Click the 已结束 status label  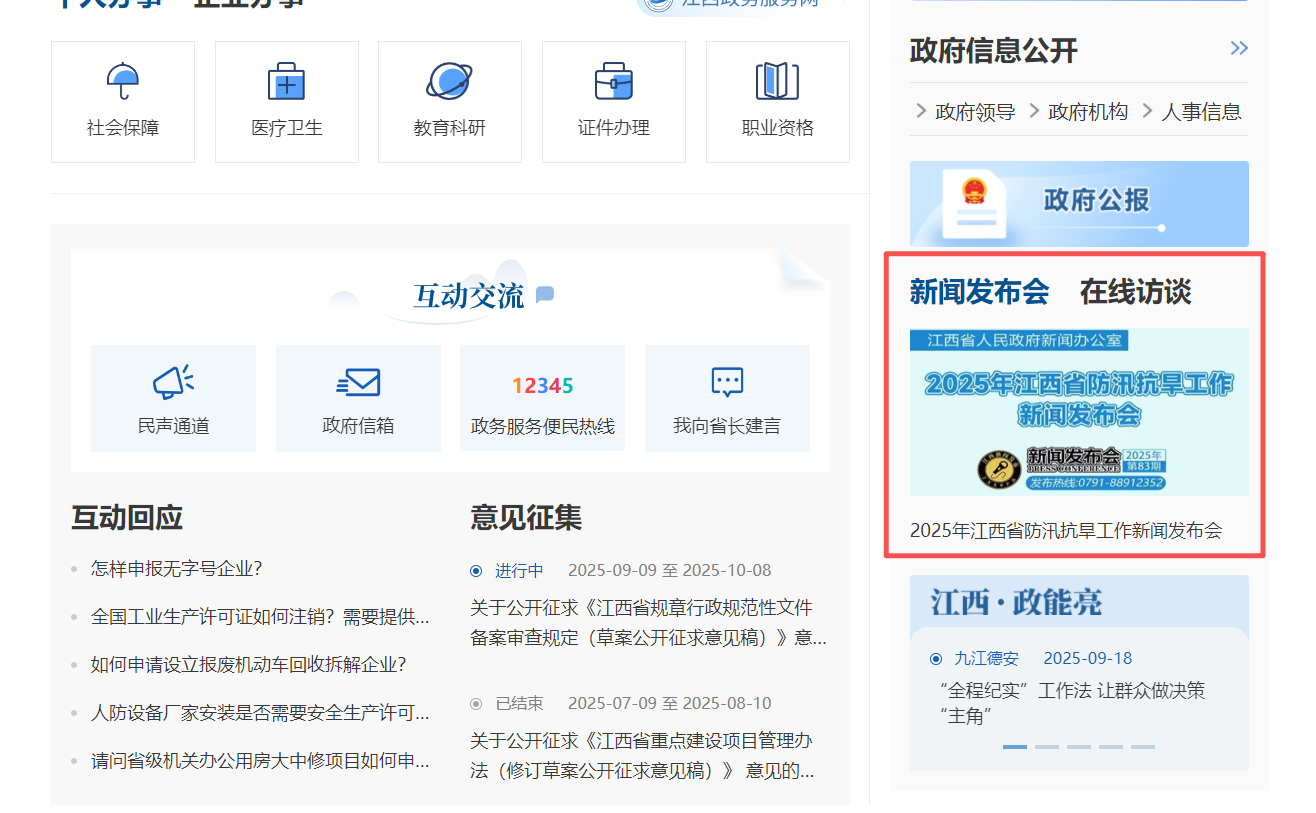(519, 704)
